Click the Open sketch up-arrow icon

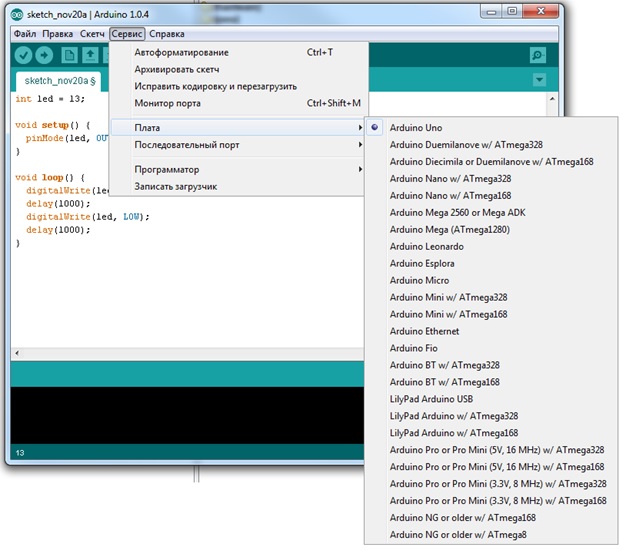[90, 55]
